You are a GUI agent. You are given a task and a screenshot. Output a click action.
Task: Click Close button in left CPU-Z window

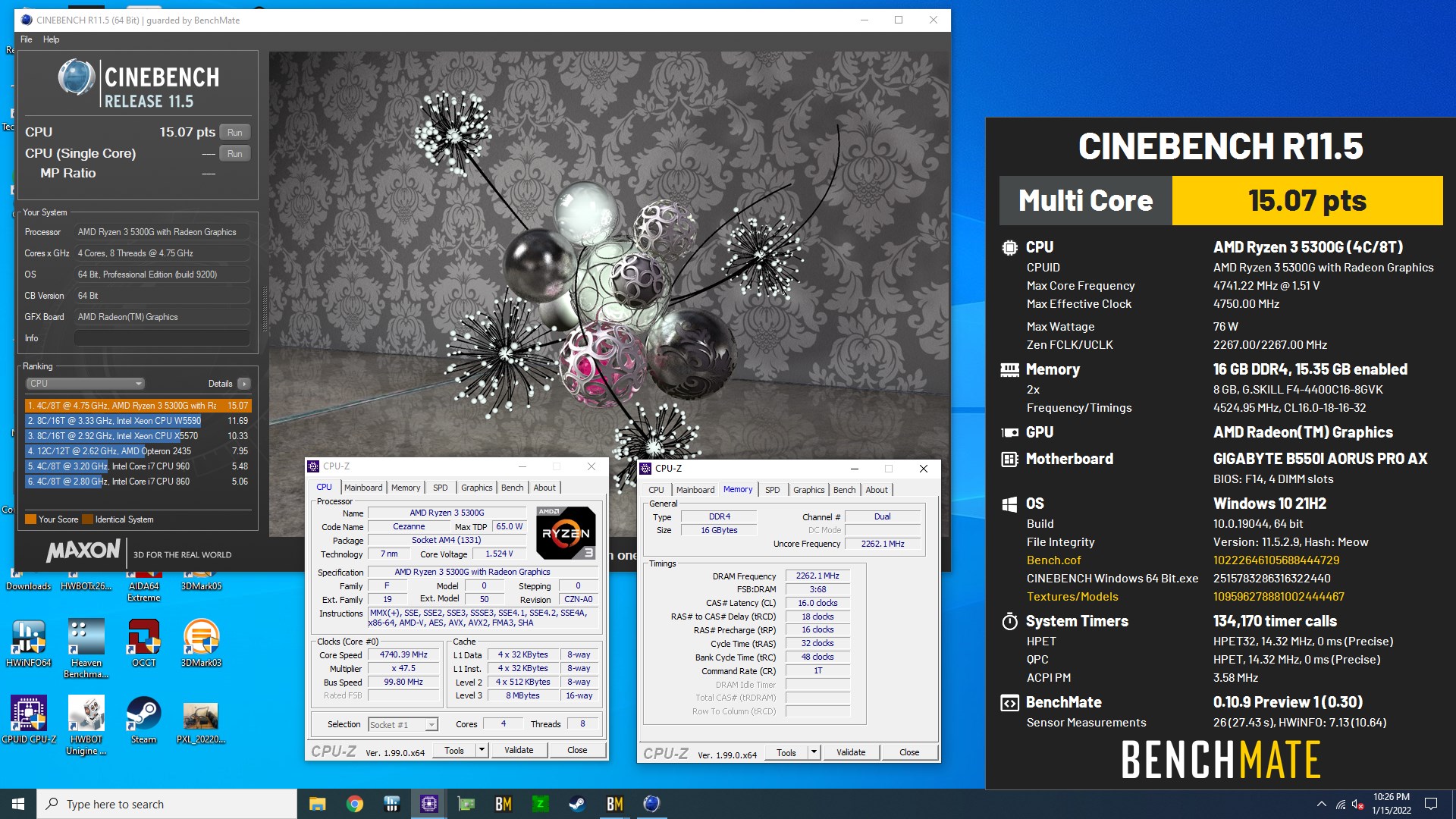[x=577, y=751]
